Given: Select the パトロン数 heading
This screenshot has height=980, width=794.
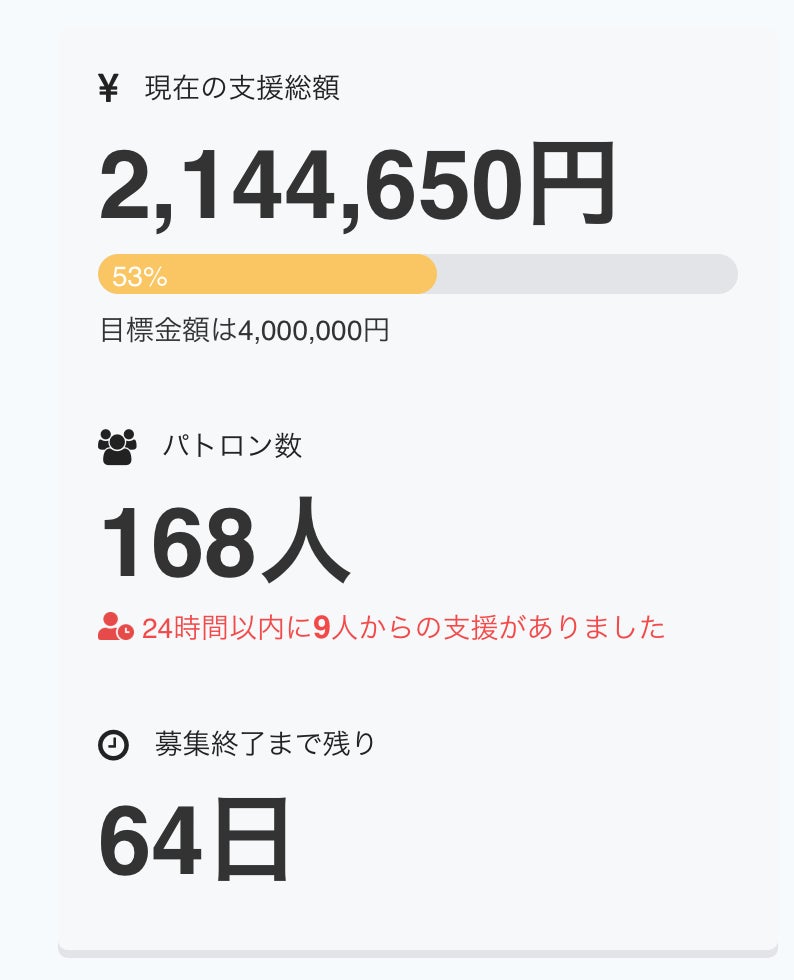Looking at the screenshot, I should pos(232,446).
